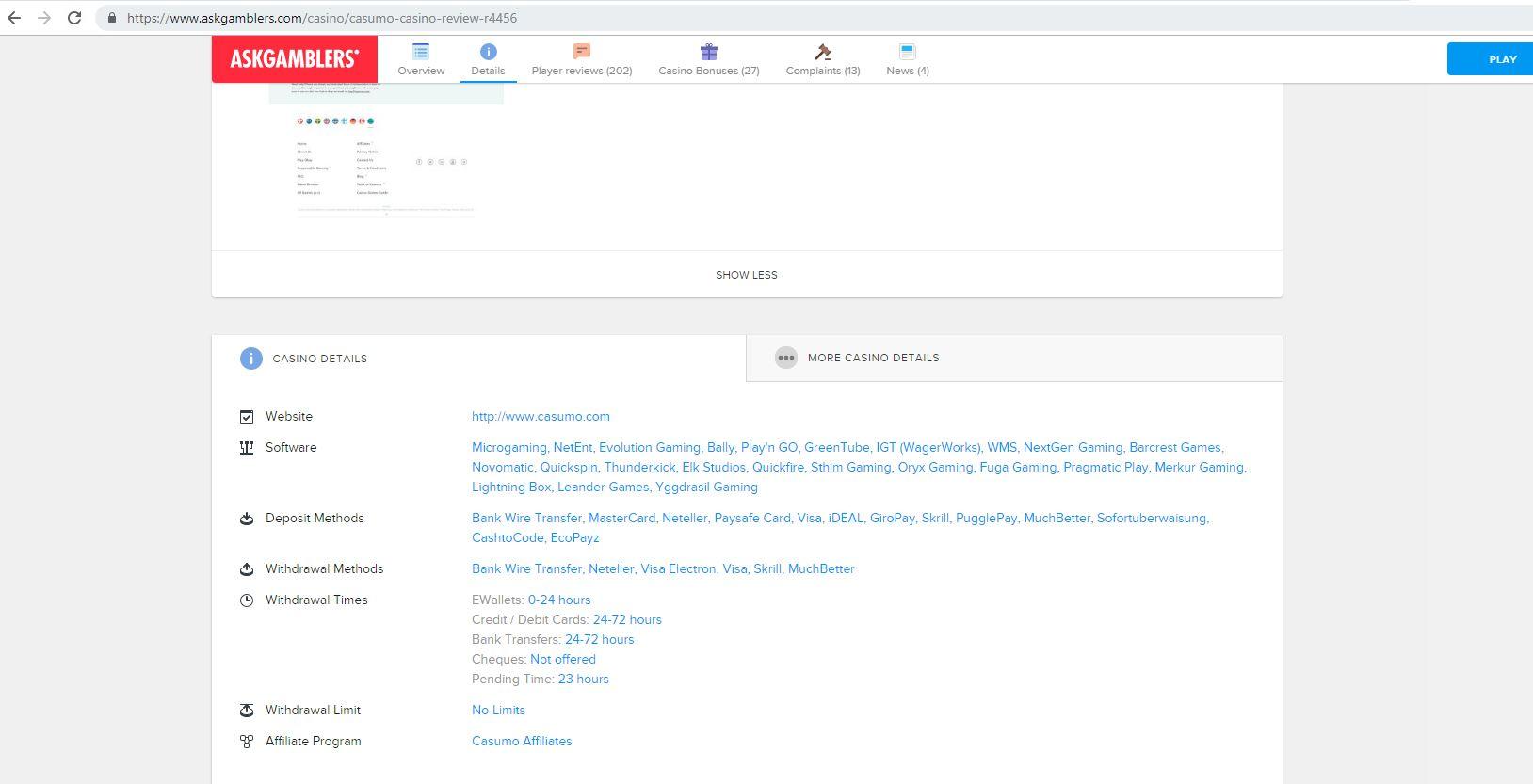Click the casino screenshot thumbnail

386,151
